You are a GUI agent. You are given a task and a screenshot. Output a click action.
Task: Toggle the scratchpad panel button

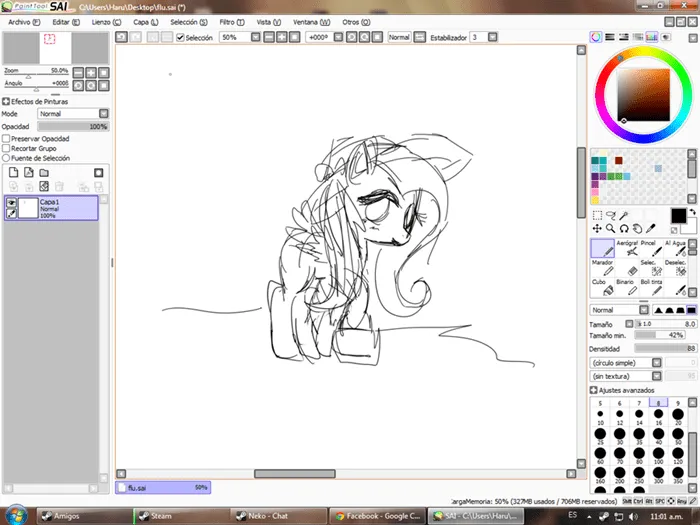pyautogui.click(x=666, y=37)
